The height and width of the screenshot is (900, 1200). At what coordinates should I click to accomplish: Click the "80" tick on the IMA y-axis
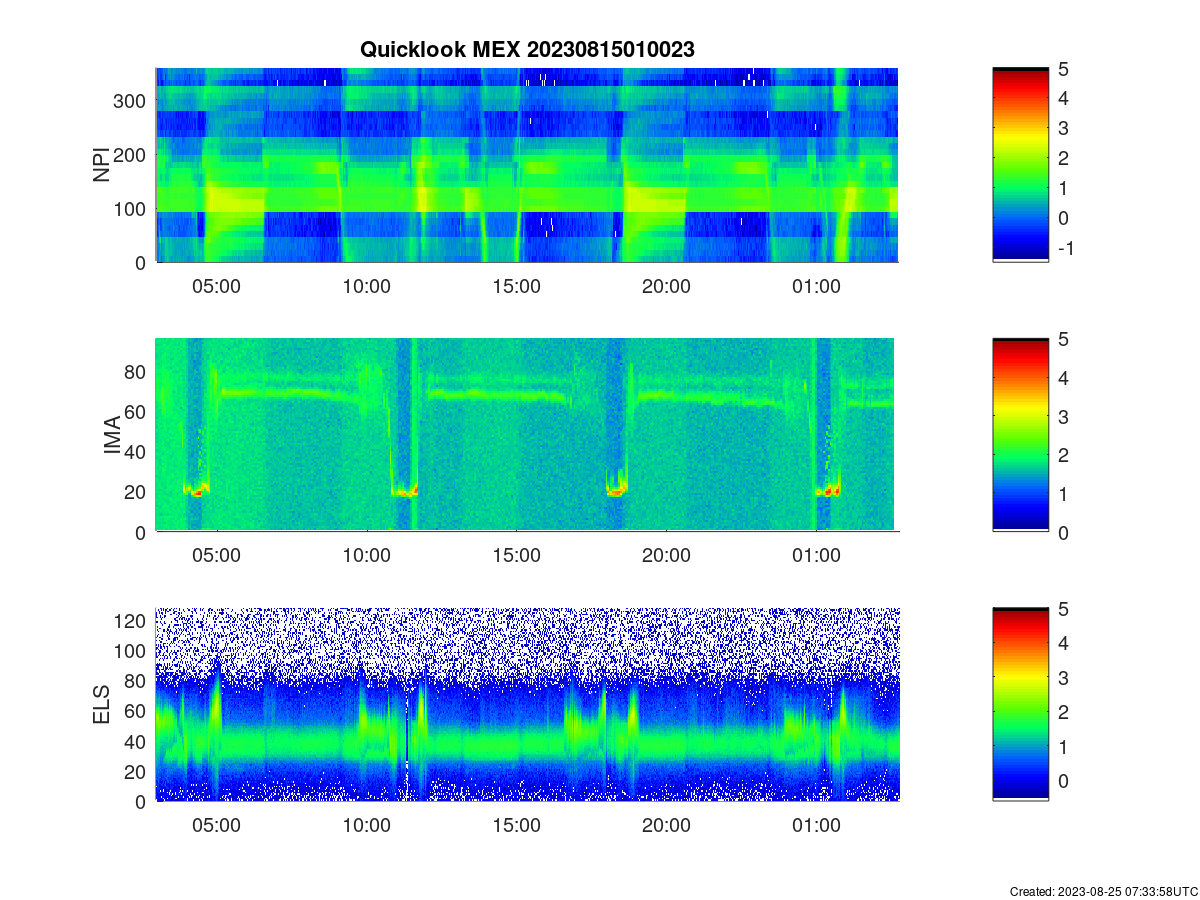[137, 371]
